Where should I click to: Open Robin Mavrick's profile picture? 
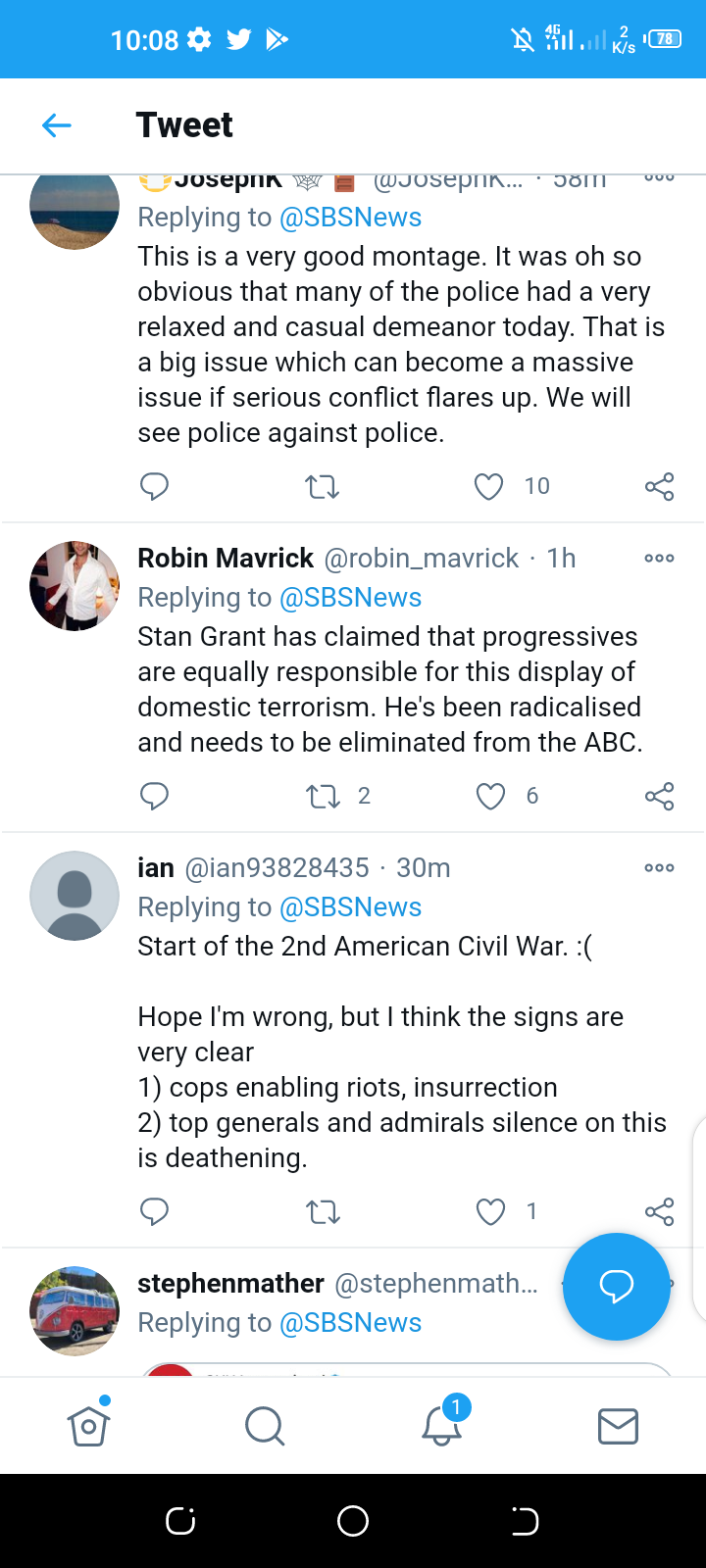click(x=75, y=586)
